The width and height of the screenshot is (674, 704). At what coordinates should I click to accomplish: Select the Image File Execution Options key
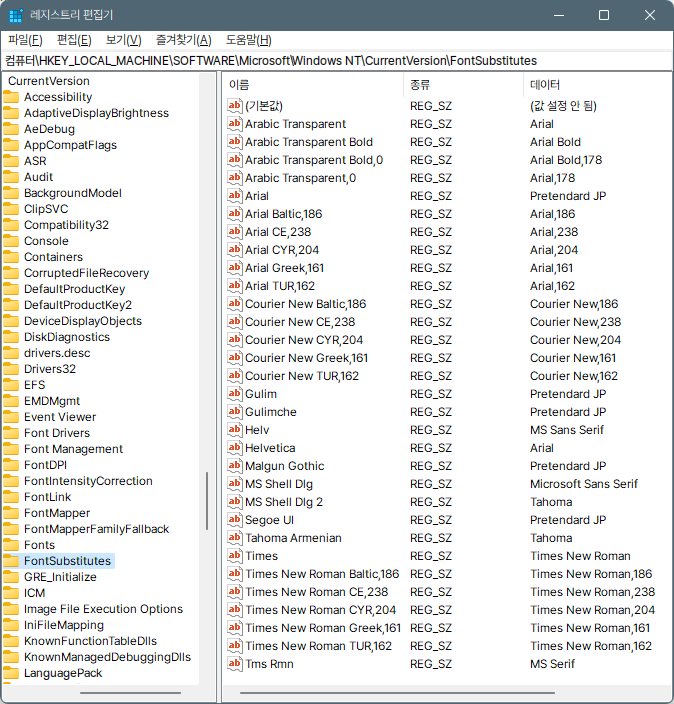tap(104, 609)
